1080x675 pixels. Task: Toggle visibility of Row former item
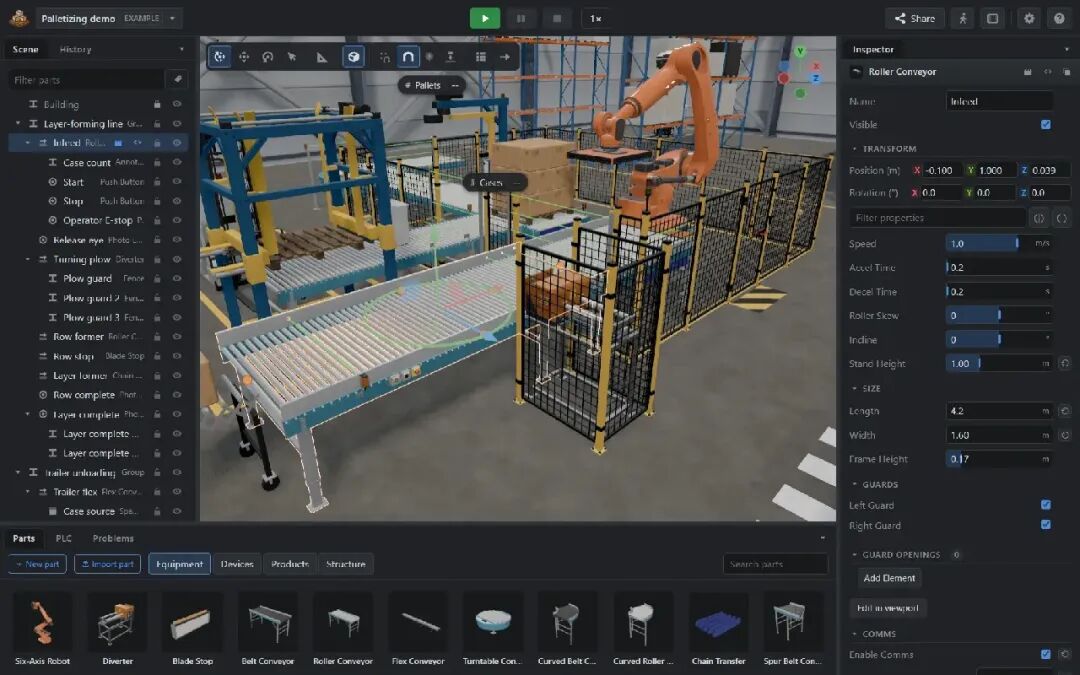tap(177, 337)
